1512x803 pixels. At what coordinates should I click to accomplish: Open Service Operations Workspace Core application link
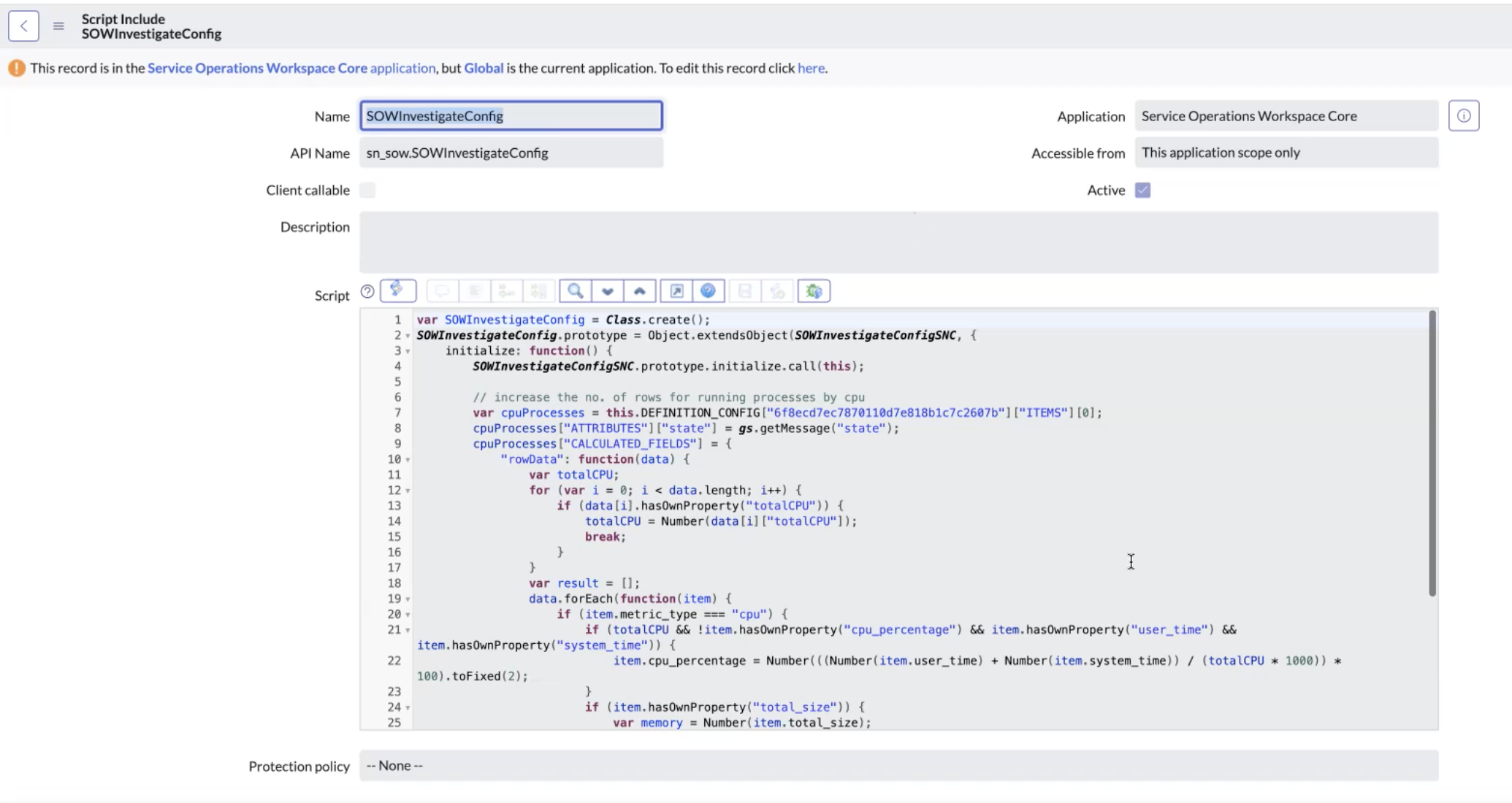(291, 68)
